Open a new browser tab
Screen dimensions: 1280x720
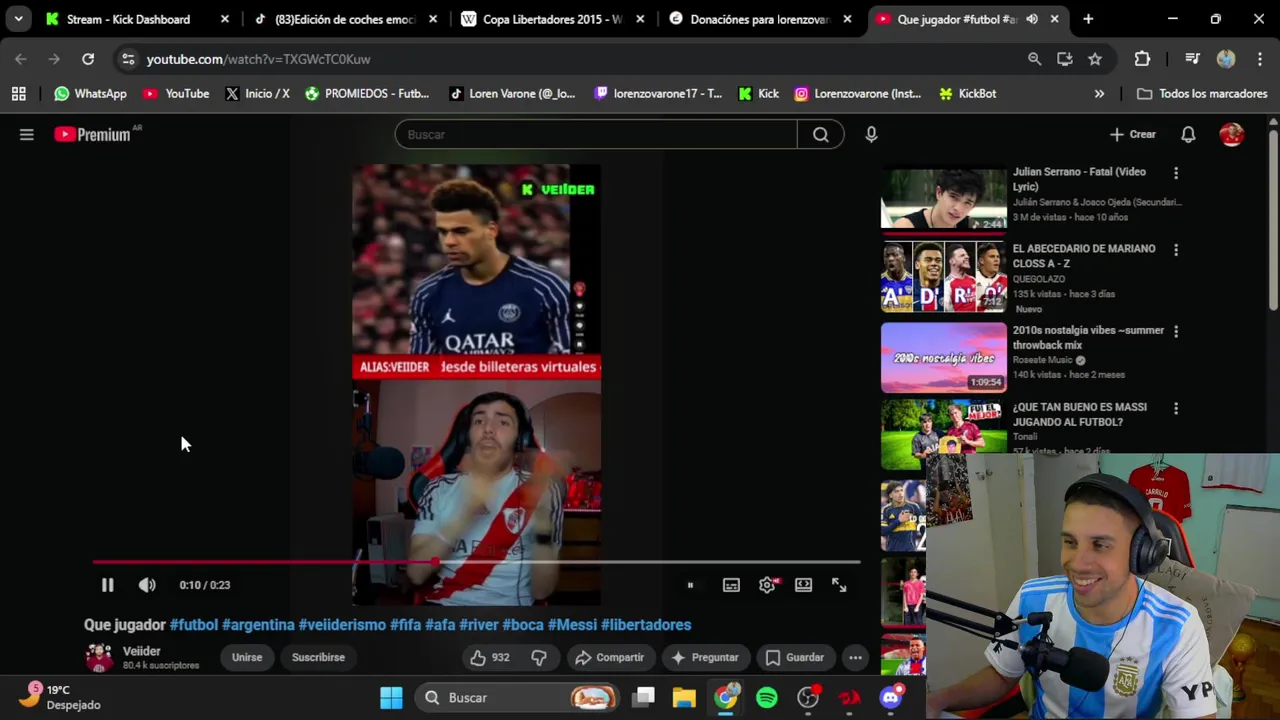tap(1088, 19)
